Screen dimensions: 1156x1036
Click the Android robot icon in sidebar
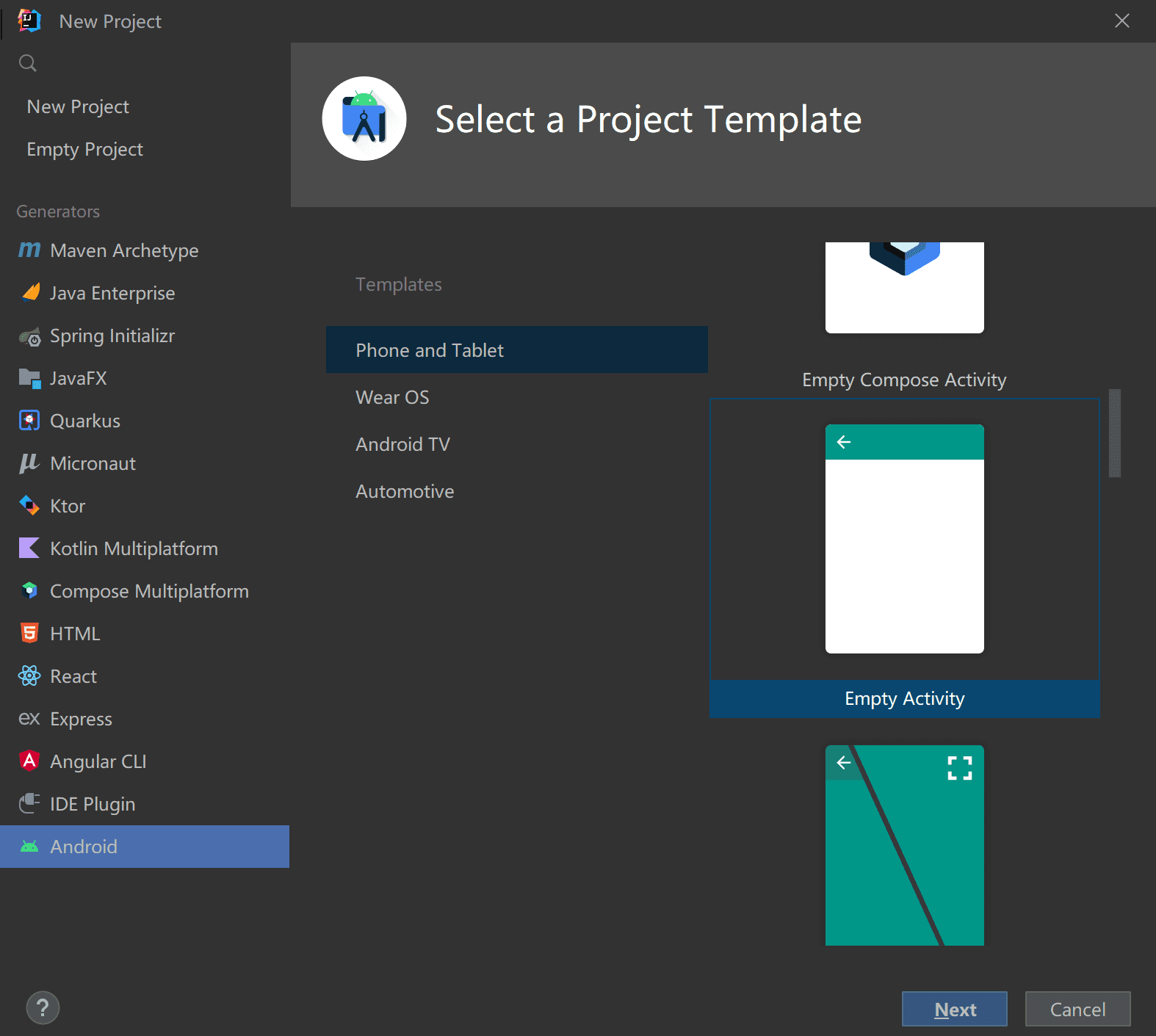(29, 847)
